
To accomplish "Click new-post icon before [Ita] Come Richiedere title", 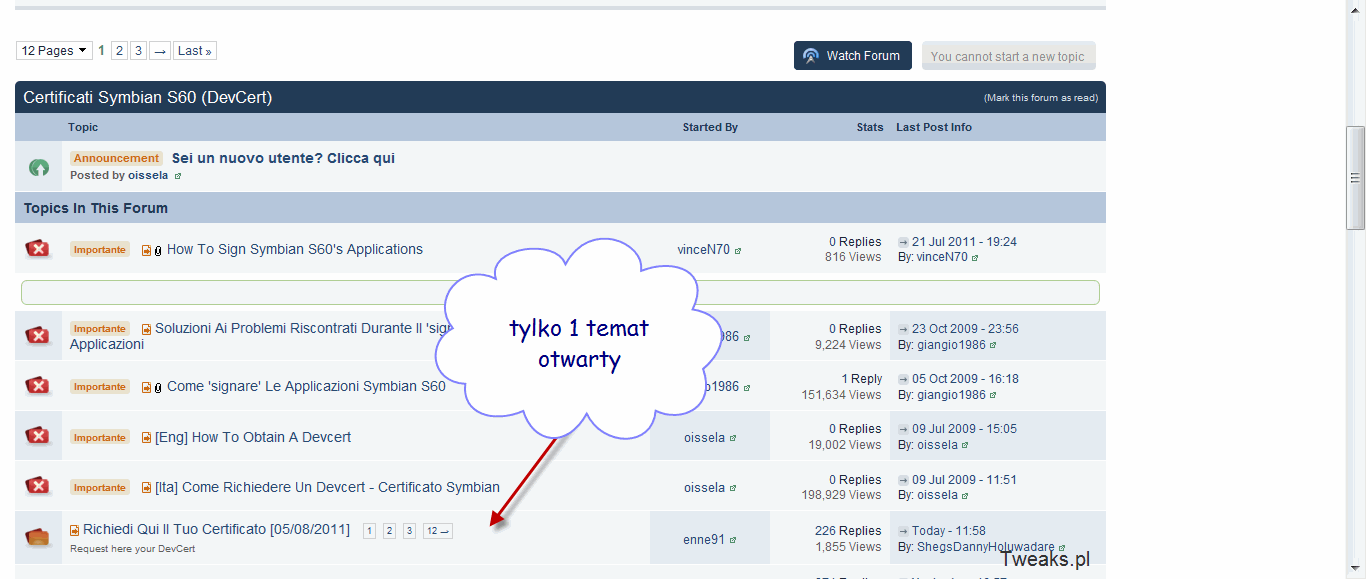I will tap(146, 488).
